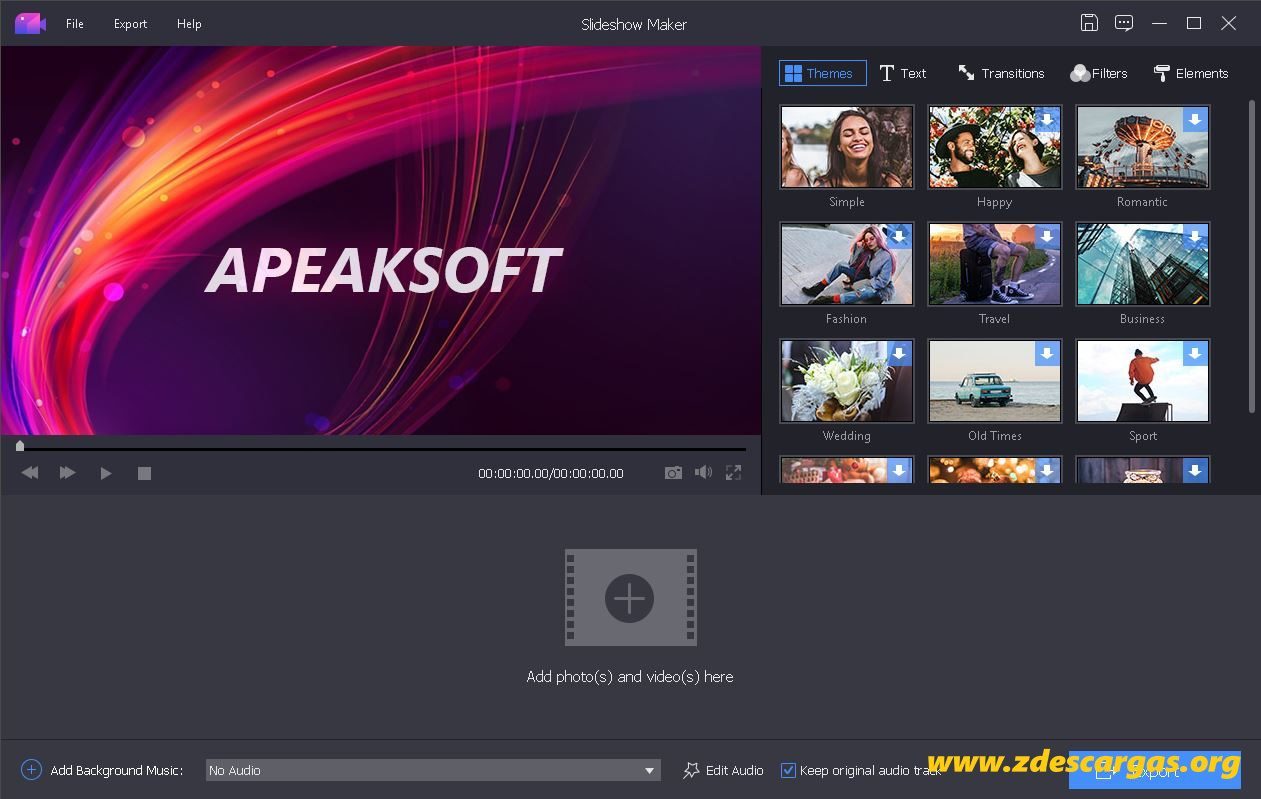Click the 'Business' theme label
The width and height of the screenshot is (1261, 799).
[1143, 319]
